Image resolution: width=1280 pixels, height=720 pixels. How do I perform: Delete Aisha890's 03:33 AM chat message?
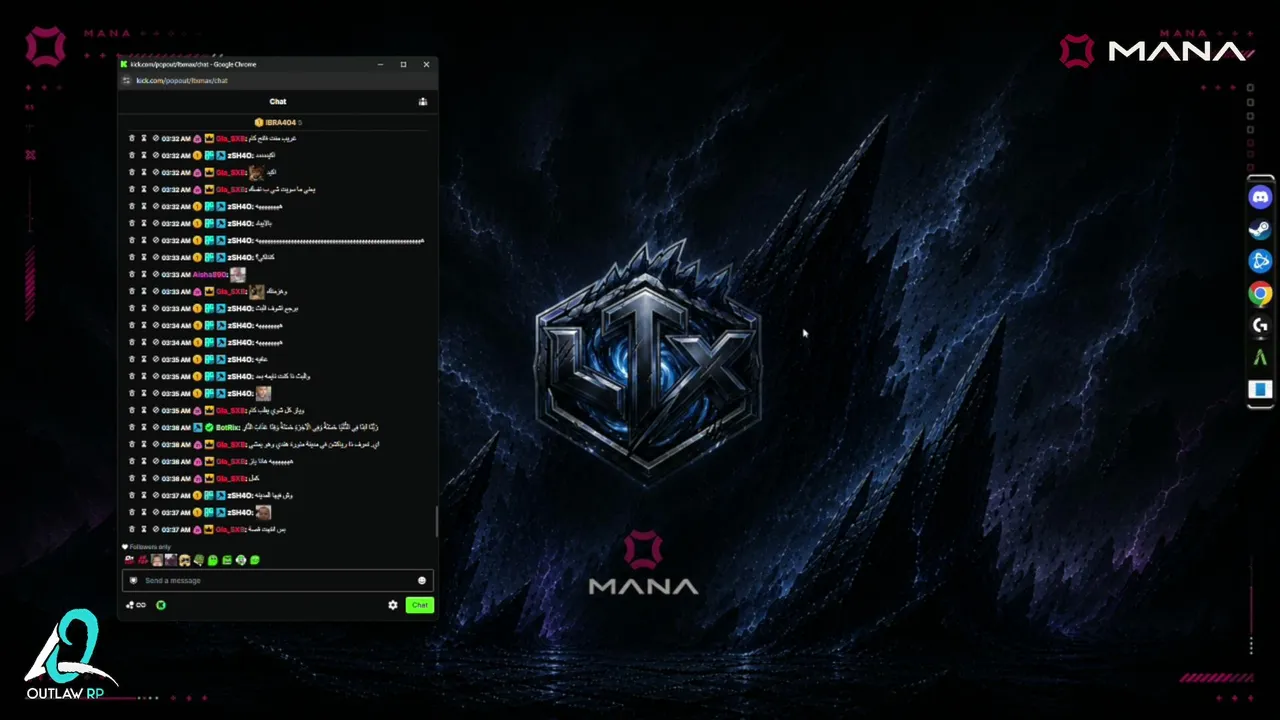tap(132, 274)
